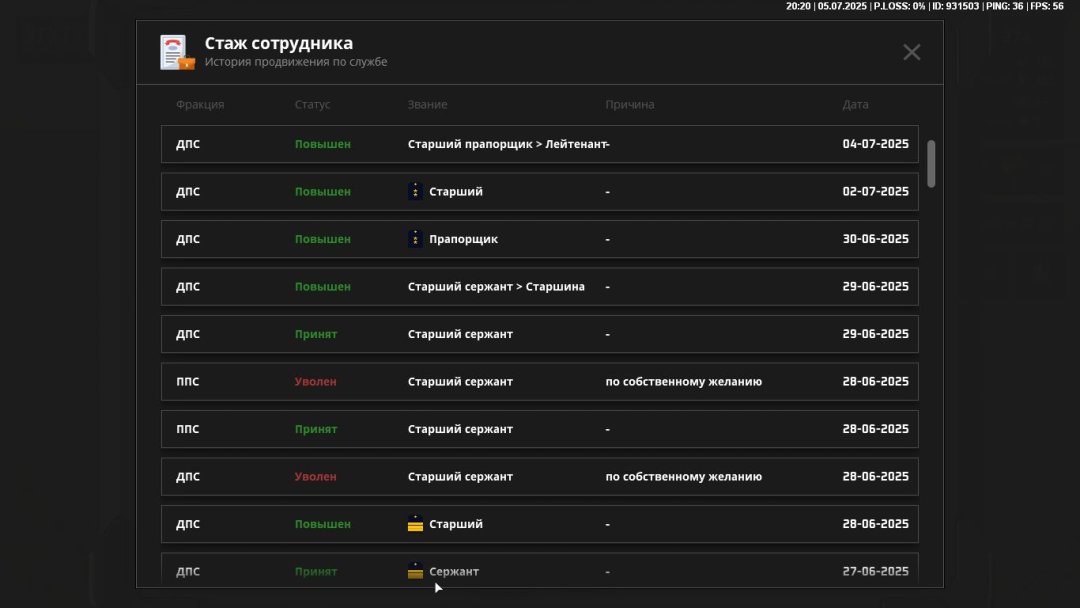Click the Сержант rank text
This screenshot has height=608, width=1080.
454,572
